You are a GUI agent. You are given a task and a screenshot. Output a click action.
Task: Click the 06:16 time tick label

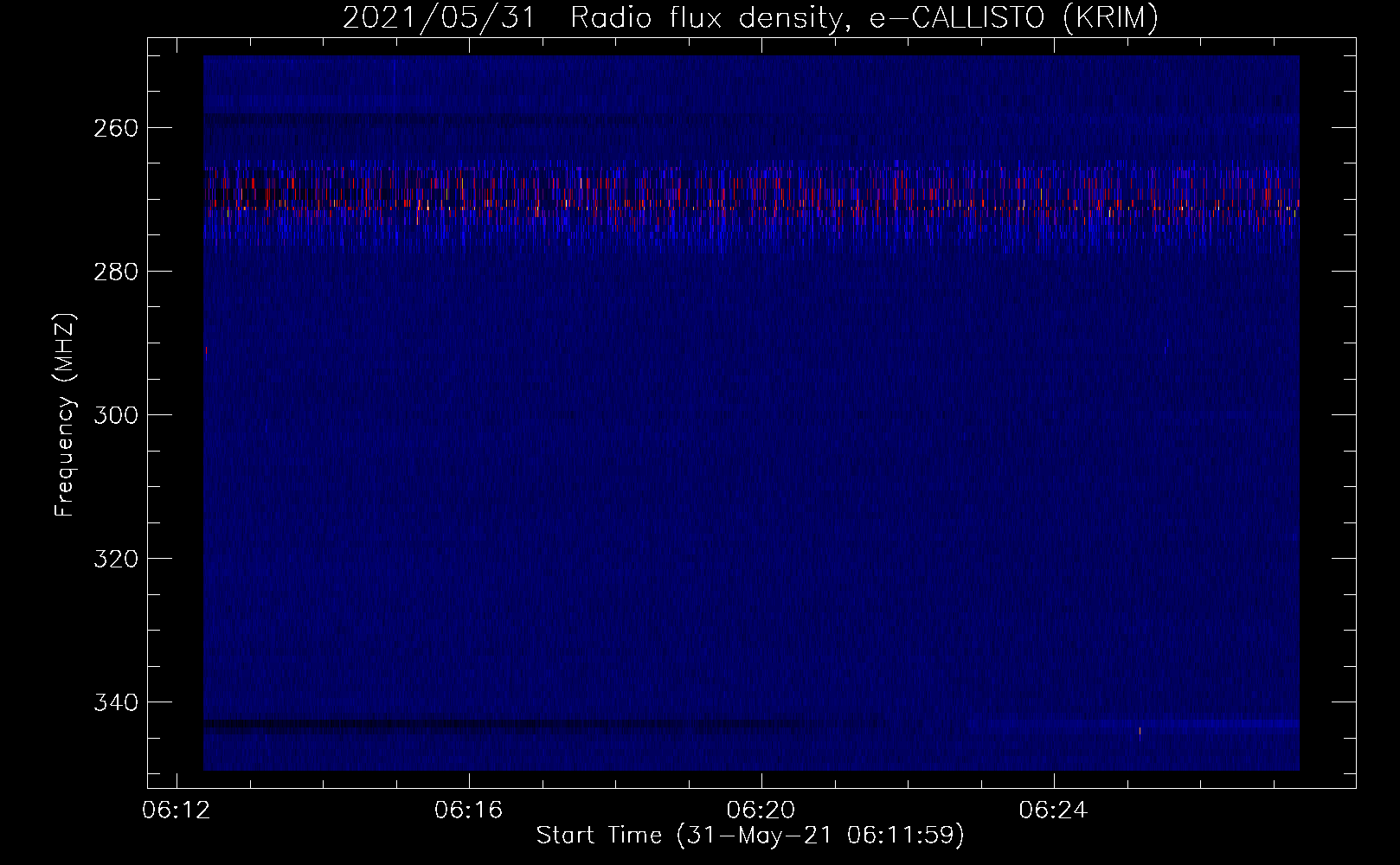click(468, 811)
